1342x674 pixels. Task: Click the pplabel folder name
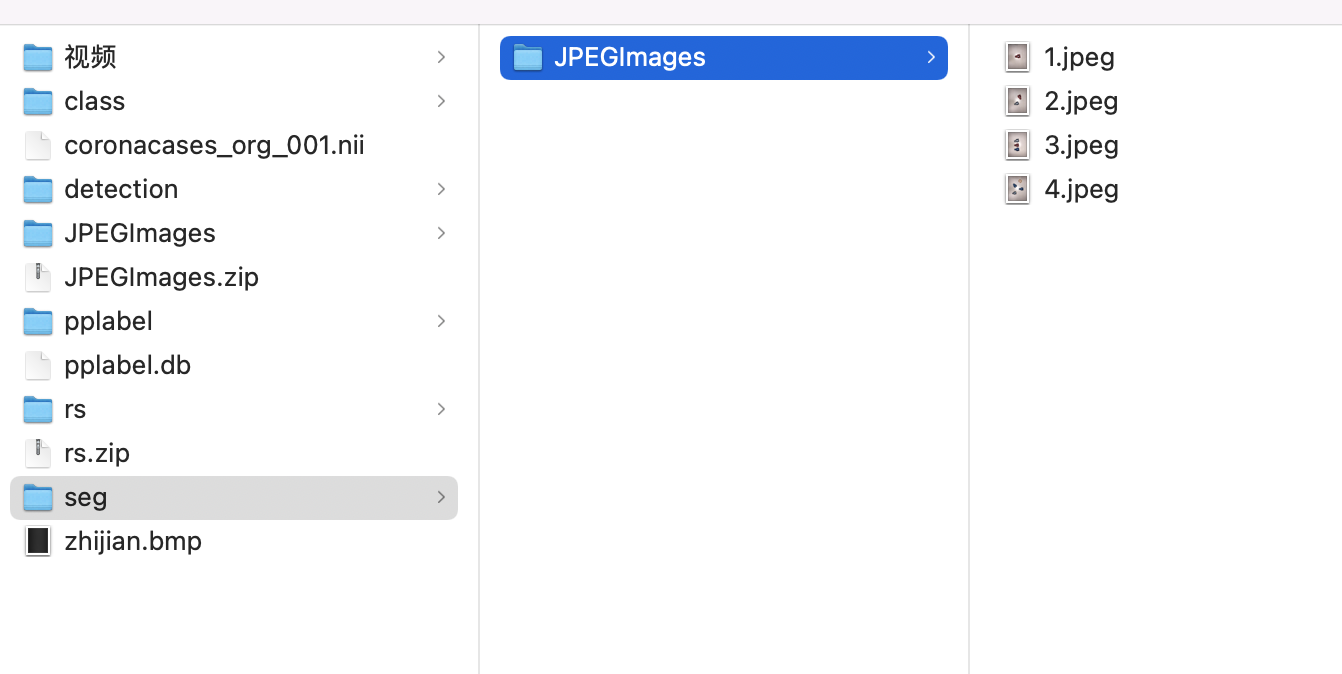[108, 322]
